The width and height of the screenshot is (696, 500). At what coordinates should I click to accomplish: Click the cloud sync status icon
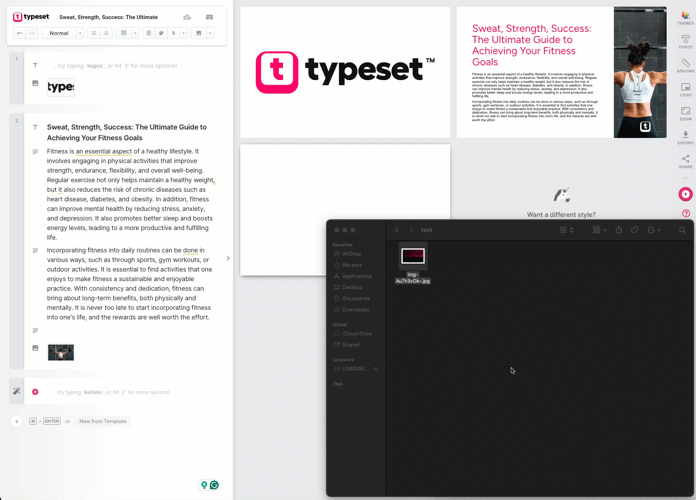pos(187,17)
